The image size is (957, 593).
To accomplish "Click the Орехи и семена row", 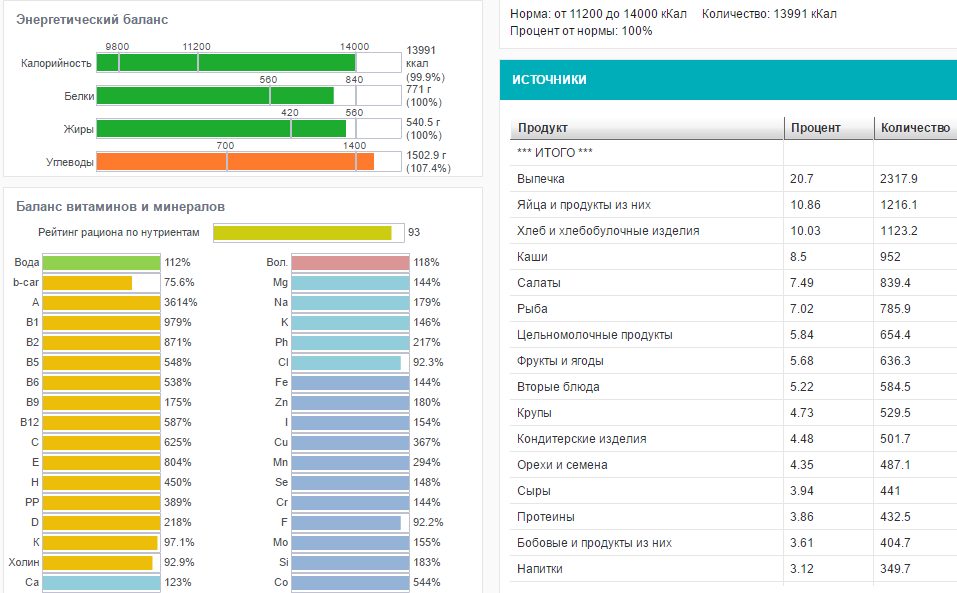I will 645,465.
